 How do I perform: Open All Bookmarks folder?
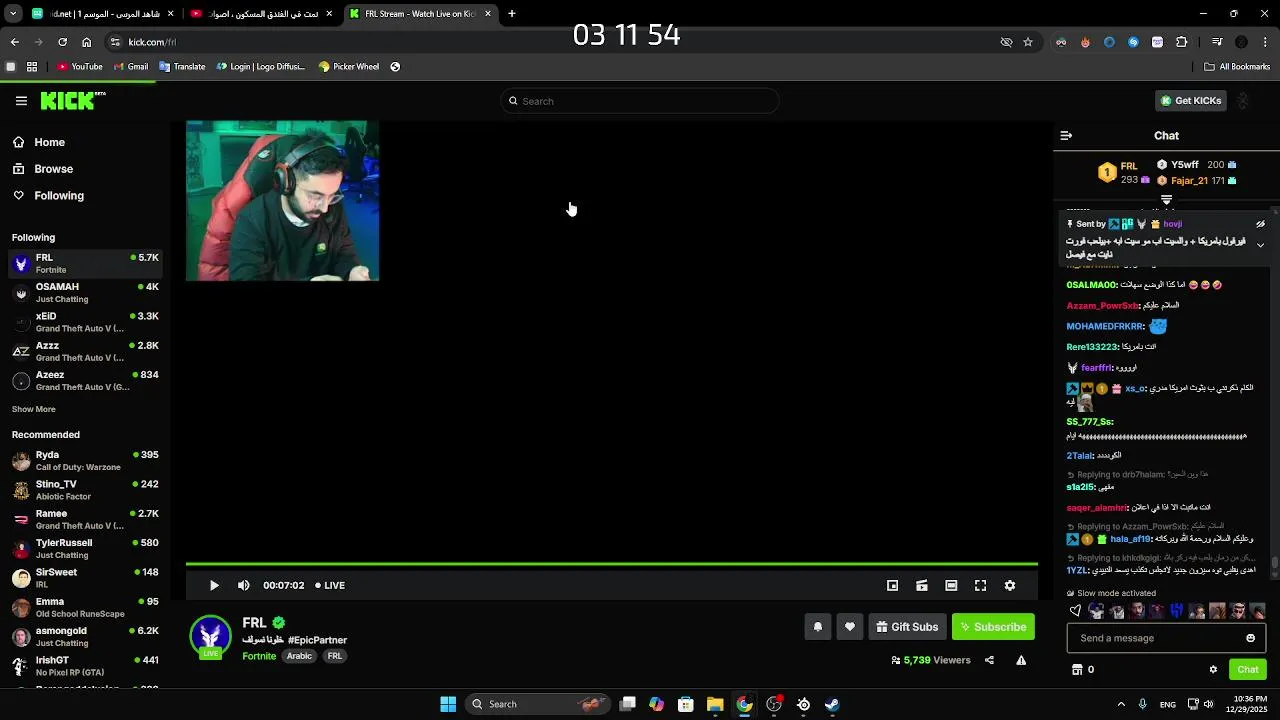pyautogui.click(x=1237, y=67)
